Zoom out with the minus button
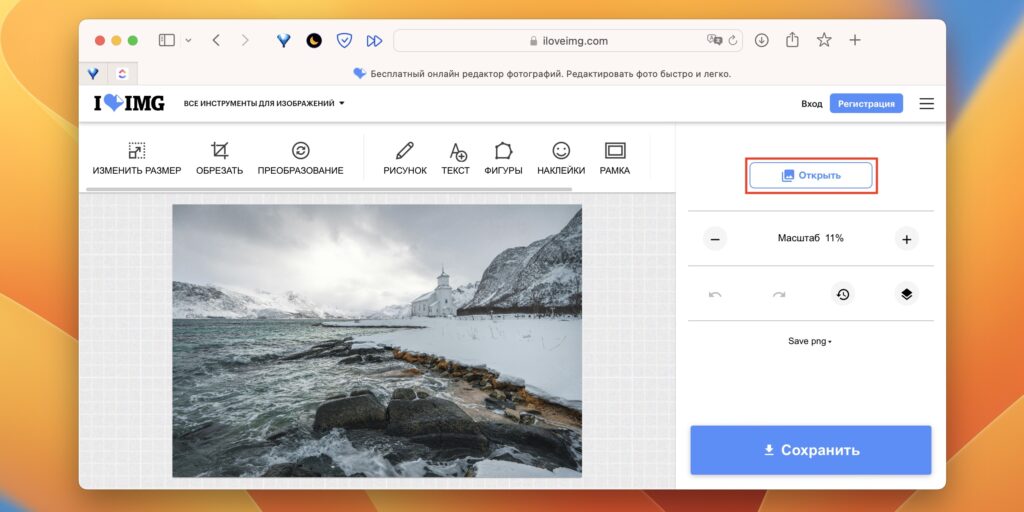 [x=715, y=239]
